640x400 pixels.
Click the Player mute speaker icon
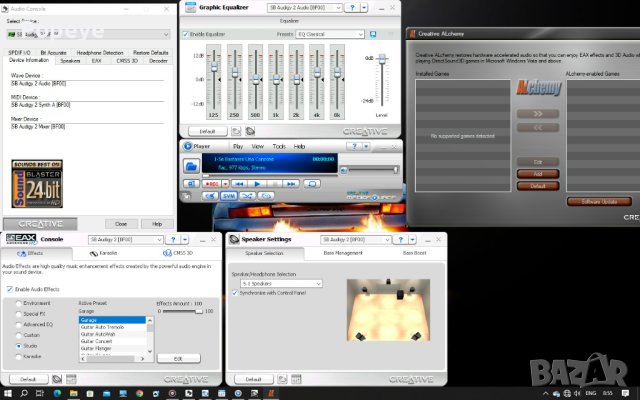[x=344, y=170]
